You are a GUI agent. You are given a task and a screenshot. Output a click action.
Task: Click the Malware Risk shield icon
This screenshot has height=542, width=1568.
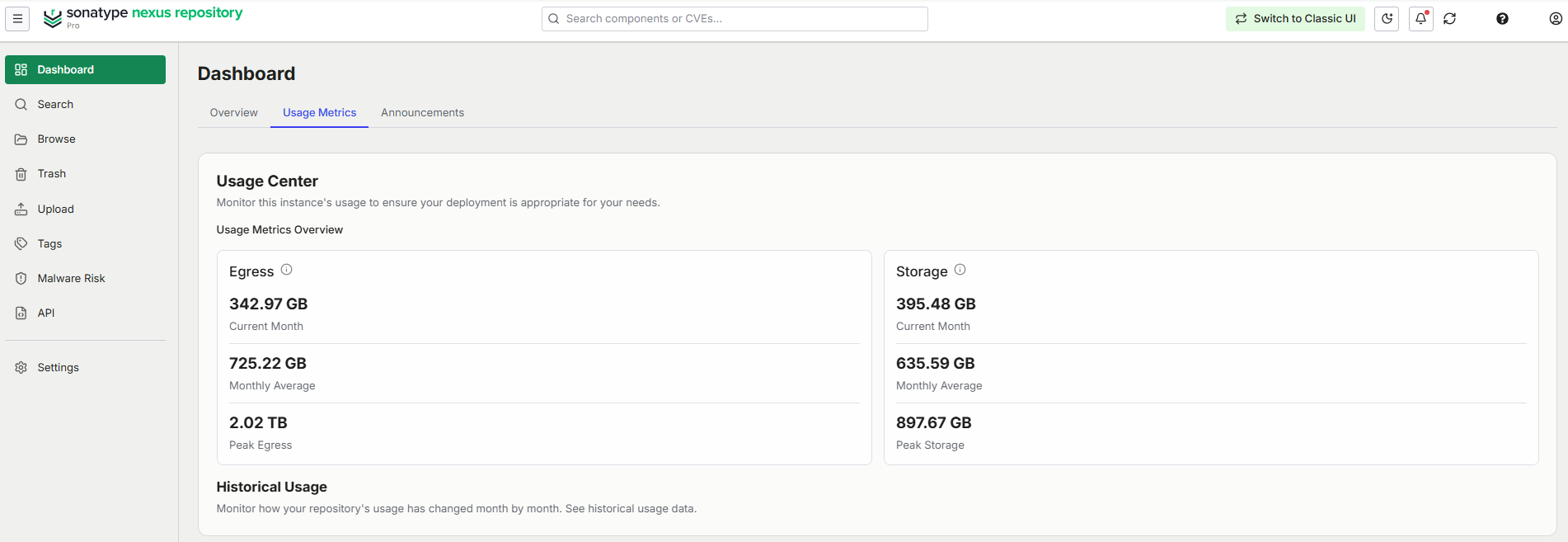[21, 279]
